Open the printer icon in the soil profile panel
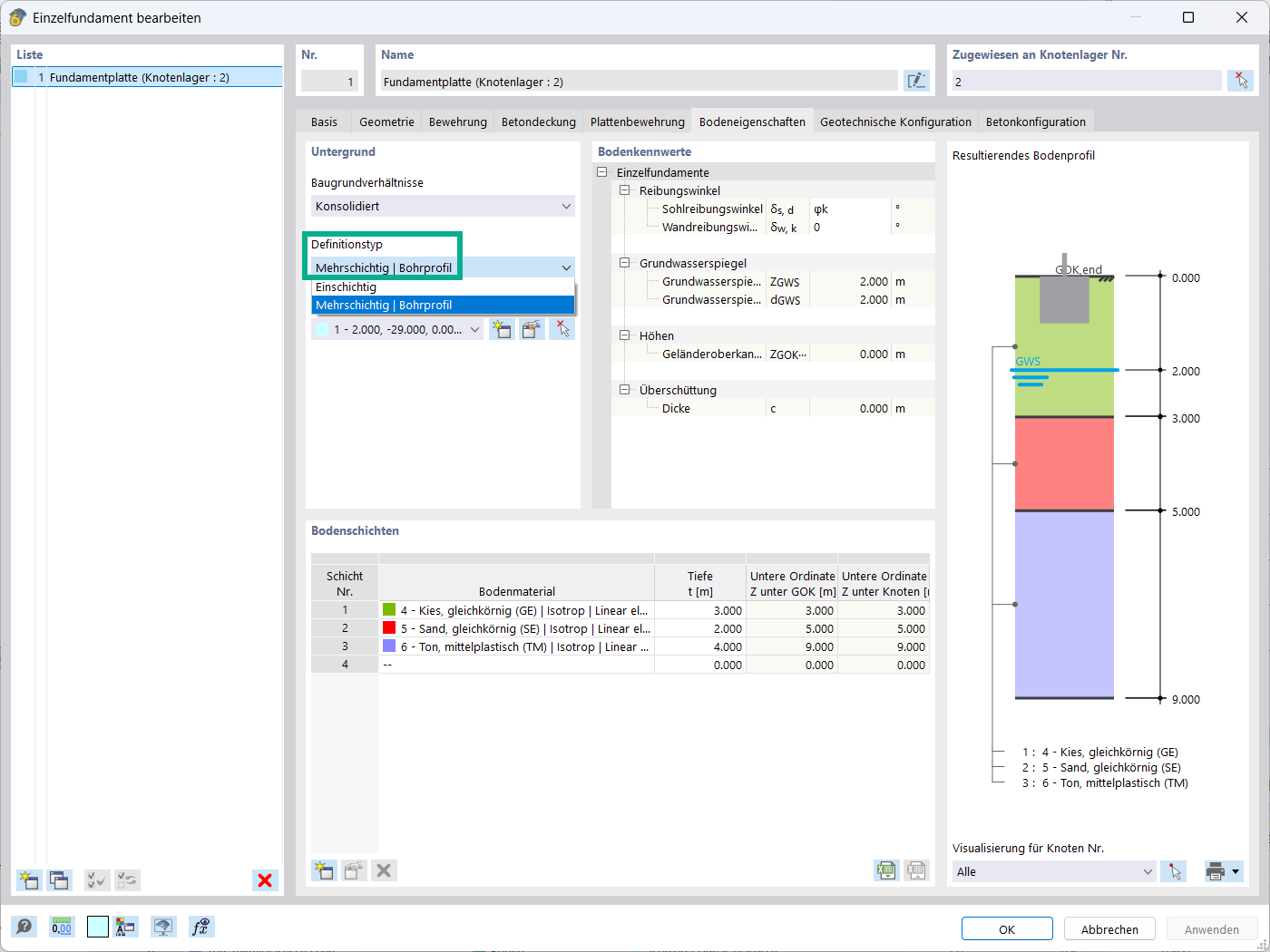This screenshot has width=1270, height=952. 1216,872
